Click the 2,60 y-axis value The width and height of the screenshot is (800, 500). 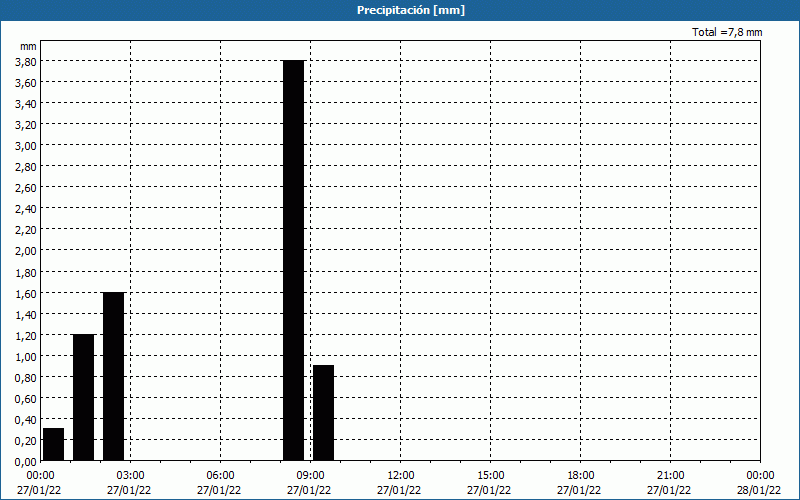pos(26,188)
